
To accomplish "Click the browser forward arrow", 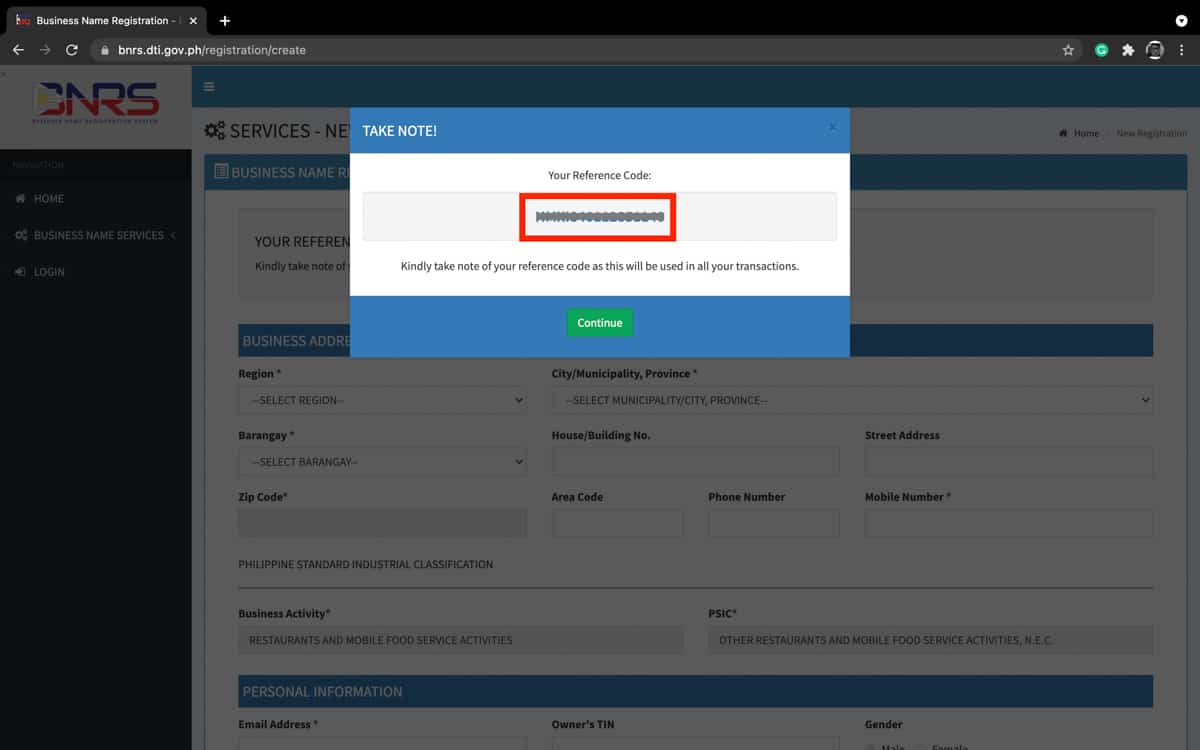I will 45,50.
